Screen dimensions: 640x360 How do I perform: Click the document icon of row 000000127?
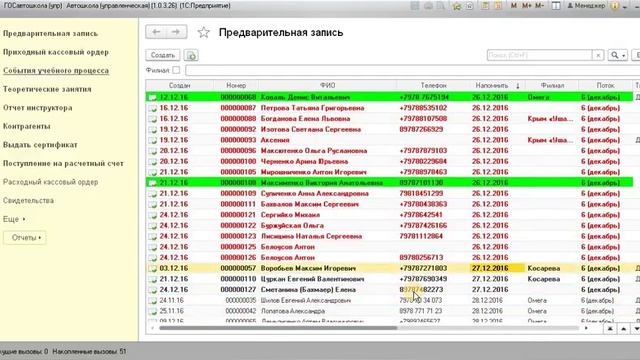point(152,290)
